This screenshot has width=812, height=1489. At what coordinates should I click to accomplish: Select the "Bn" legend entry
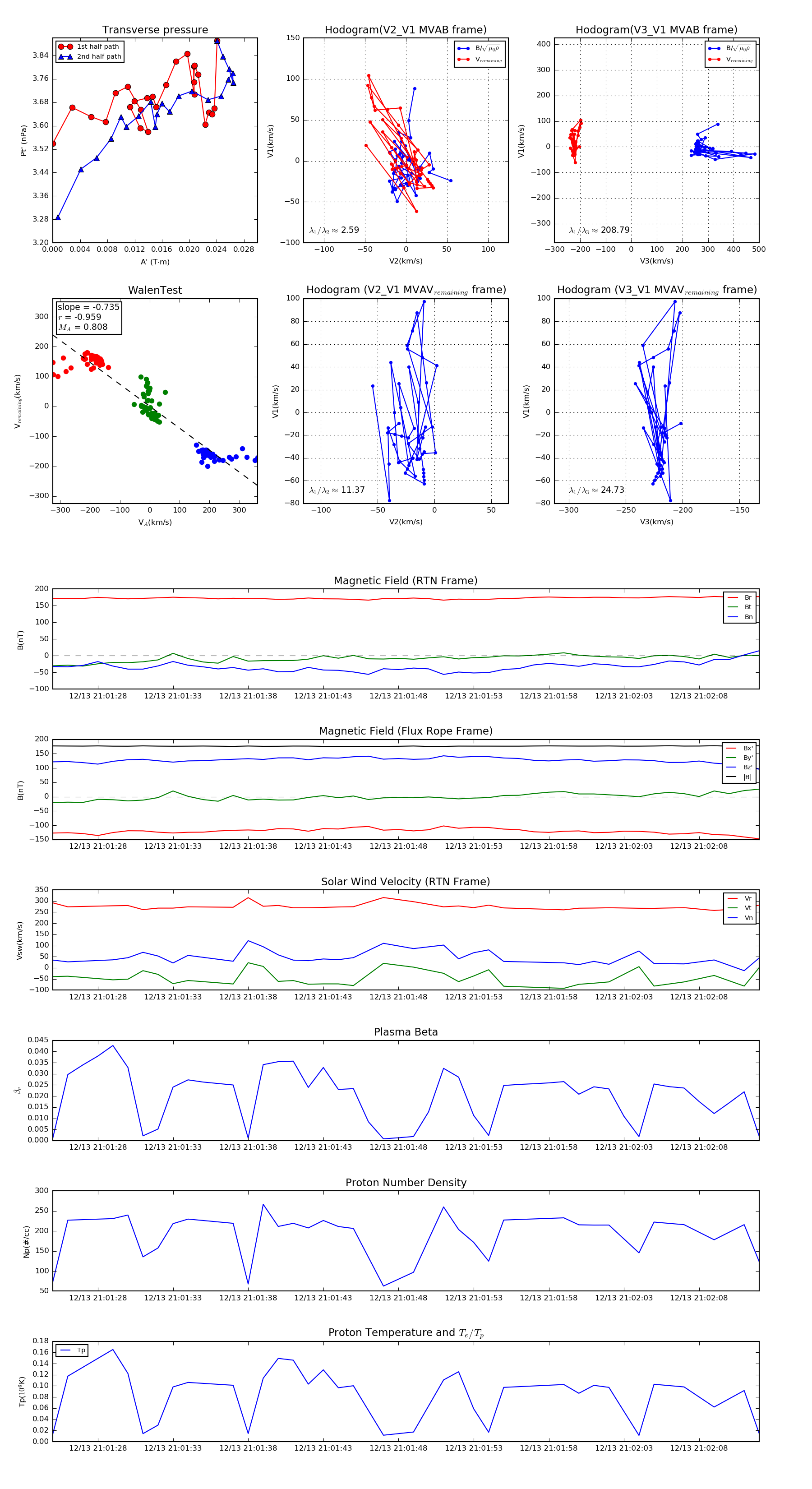pyautogui.click(x=740, y=617)
